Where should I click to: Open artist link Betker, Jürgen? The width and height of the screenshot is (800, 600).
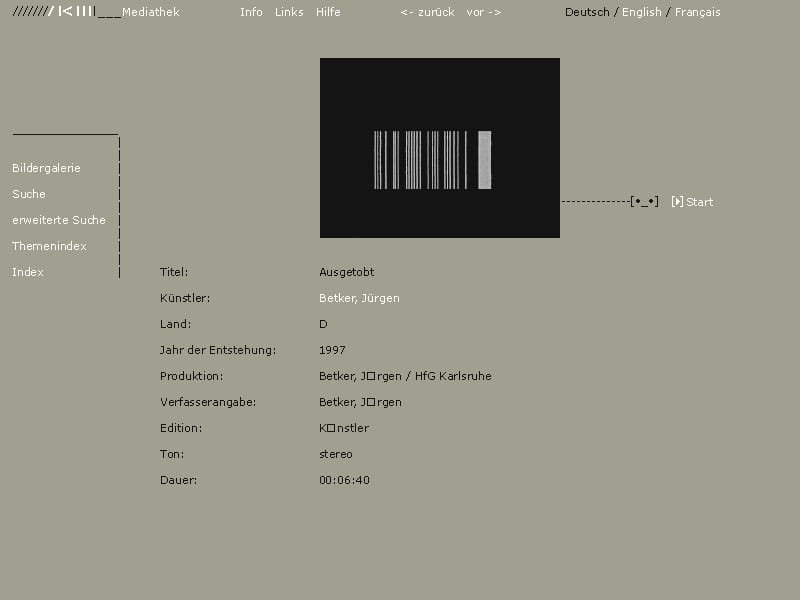(x=359, y=298)
